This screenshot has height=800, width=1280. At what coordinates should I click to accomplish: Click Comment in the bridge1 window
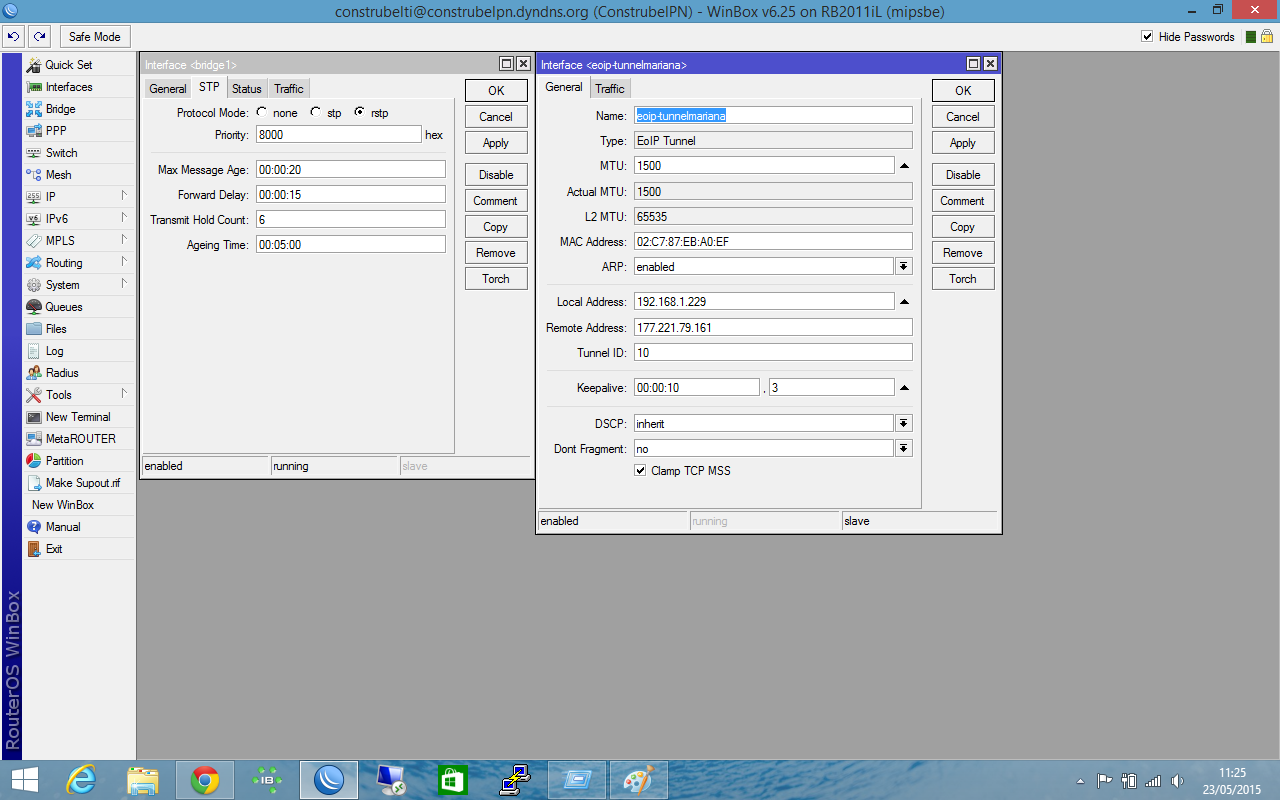pos(496,201)
